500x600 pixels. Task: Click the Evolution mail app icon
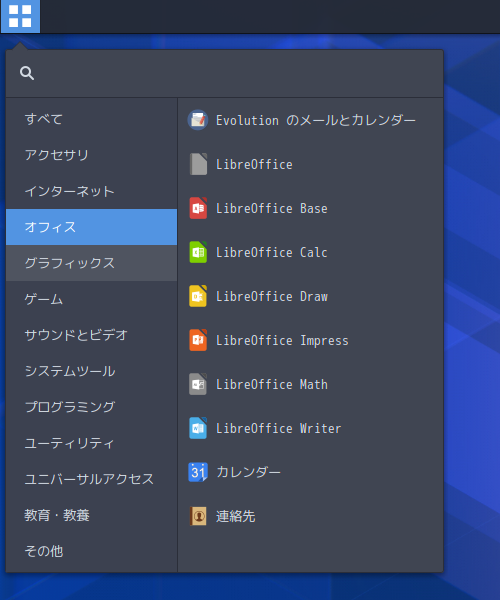(x=198, y=120)
